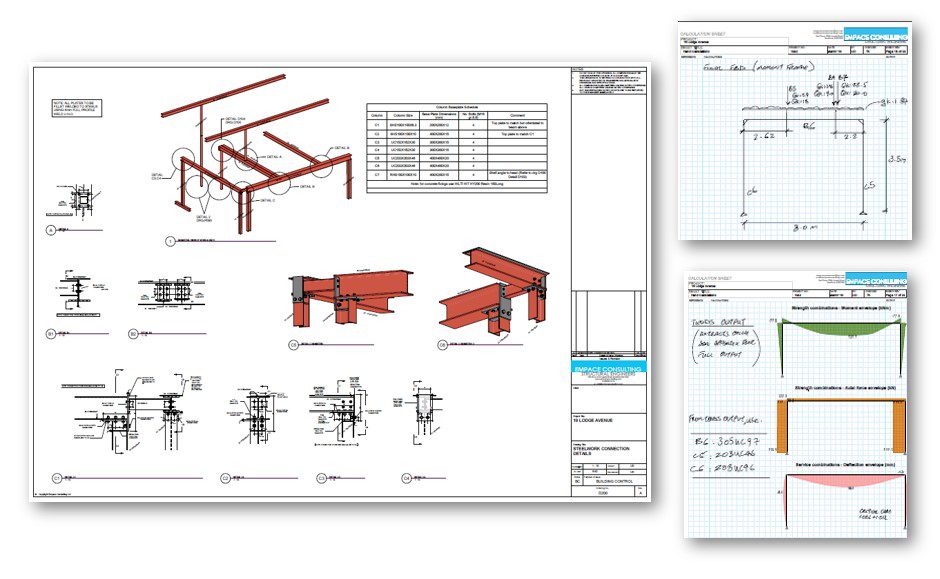
Task: Select the "STEELWORK CONNECTION DETAILS" drawing title
Action: tap(601, 451)
